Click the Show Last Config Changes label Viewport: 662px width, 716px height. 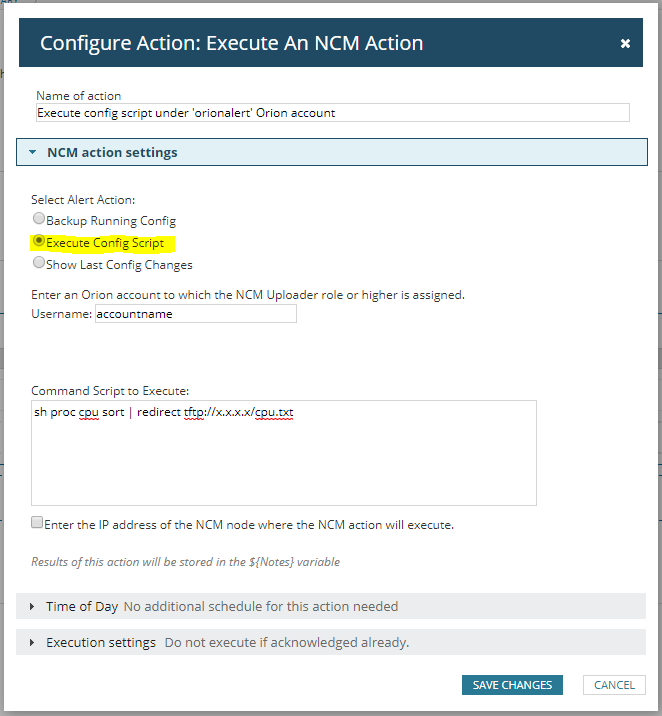(119, 265)
